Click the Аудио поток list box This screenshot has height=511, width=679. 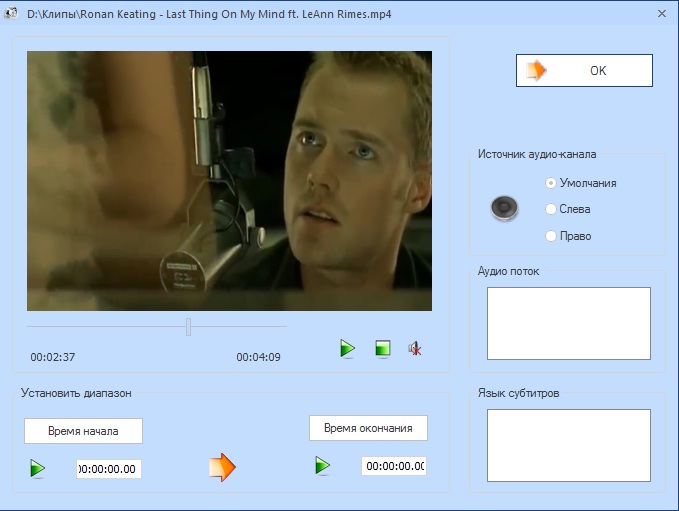pos(568,323)
